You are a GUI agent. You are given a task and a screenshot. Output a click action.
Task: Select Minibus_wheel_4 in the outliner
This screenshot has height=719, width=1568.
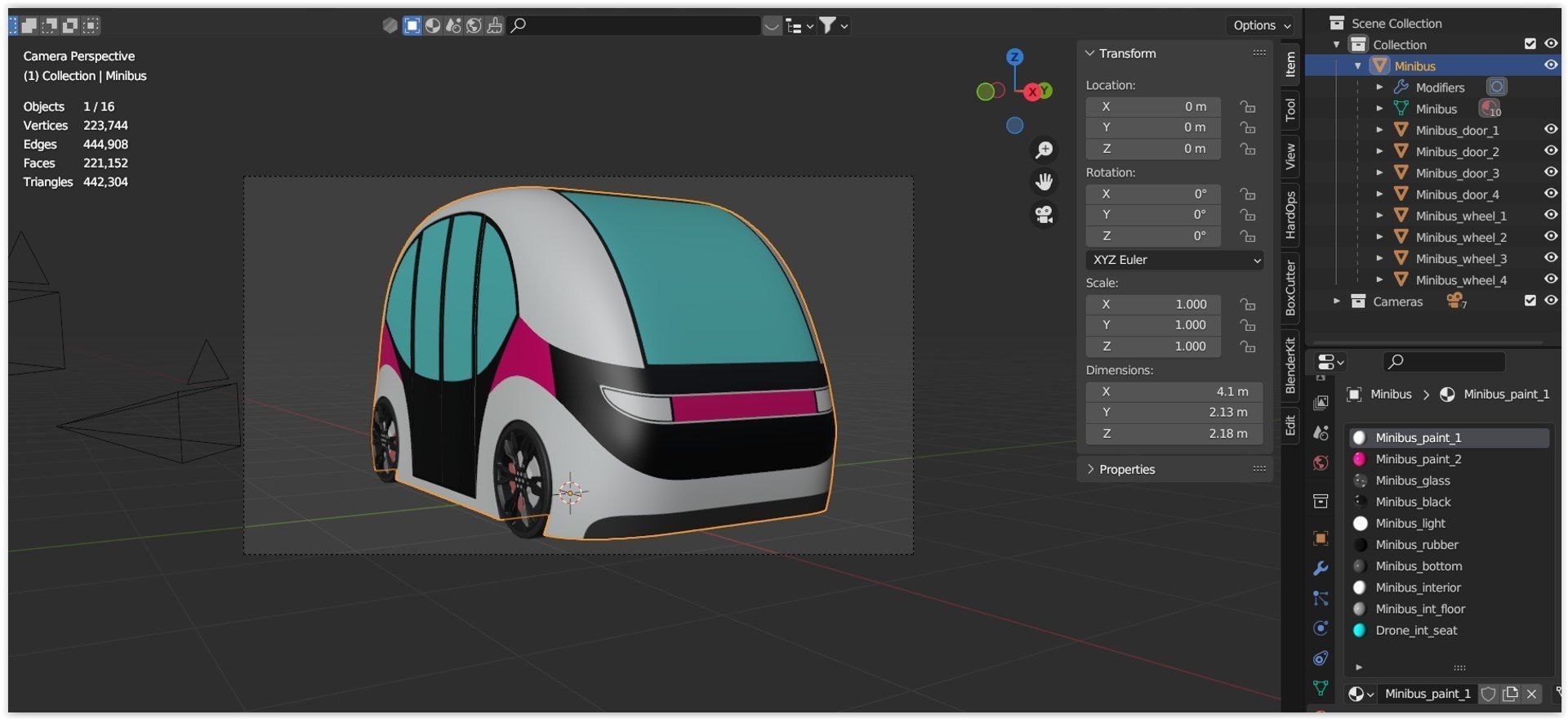coord(1461,280)
